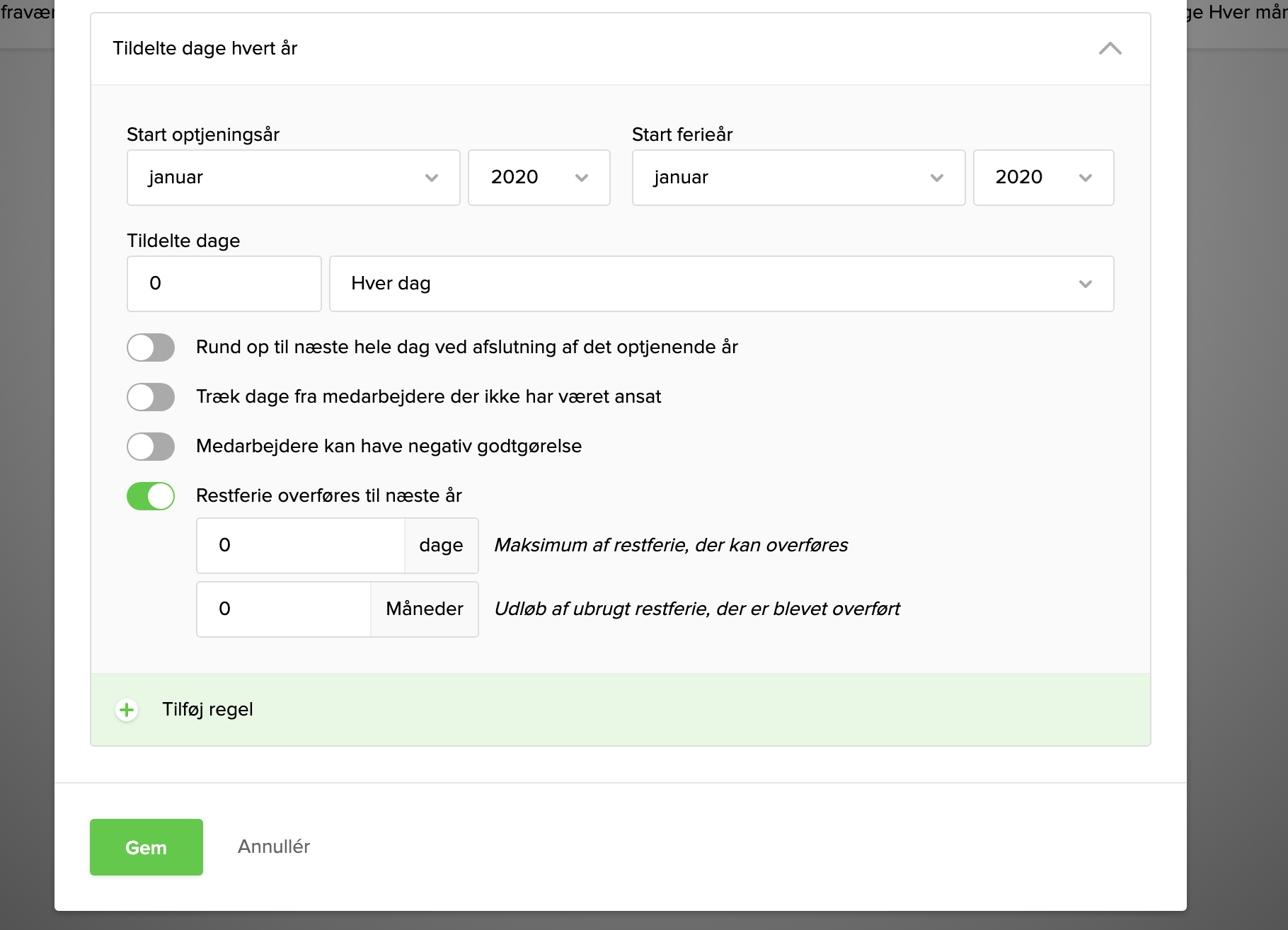Image resolution: width=1288 pixels, height=930 pixels.
Task: Enable Træk dage fra medarbejdere switch
Action: (x=151, y=397)
